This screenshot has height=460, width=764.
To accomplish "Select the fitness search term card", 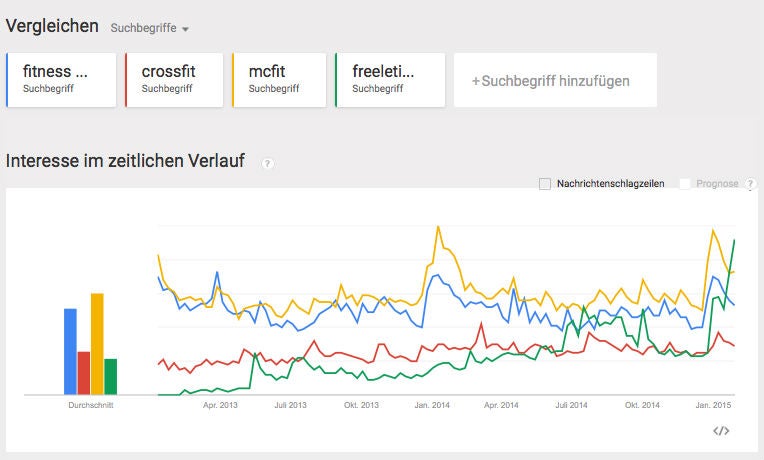I will point(61,79).
